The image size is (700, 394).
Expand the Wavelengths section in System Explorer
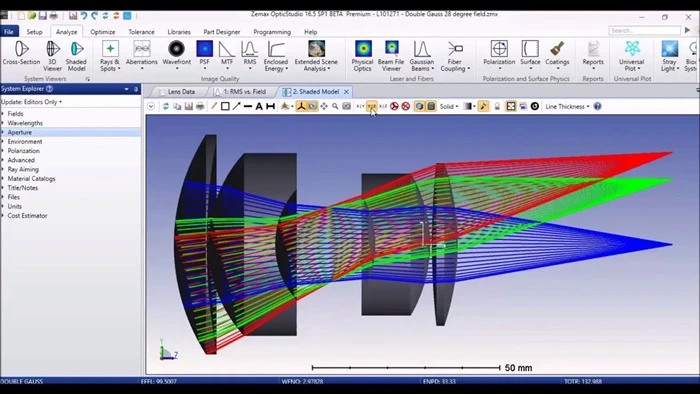click(x=25, y=123)
